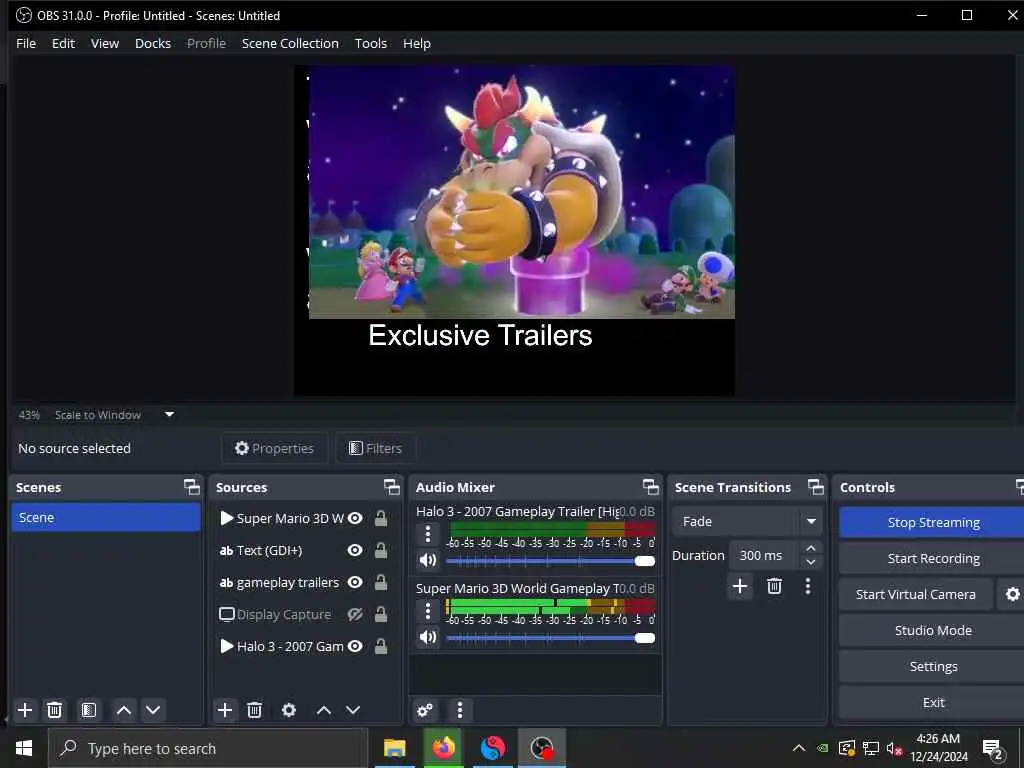Mute the Super Mario 3D World audio track
This screenshot has width=1024, height=768.
pos(428,637)
